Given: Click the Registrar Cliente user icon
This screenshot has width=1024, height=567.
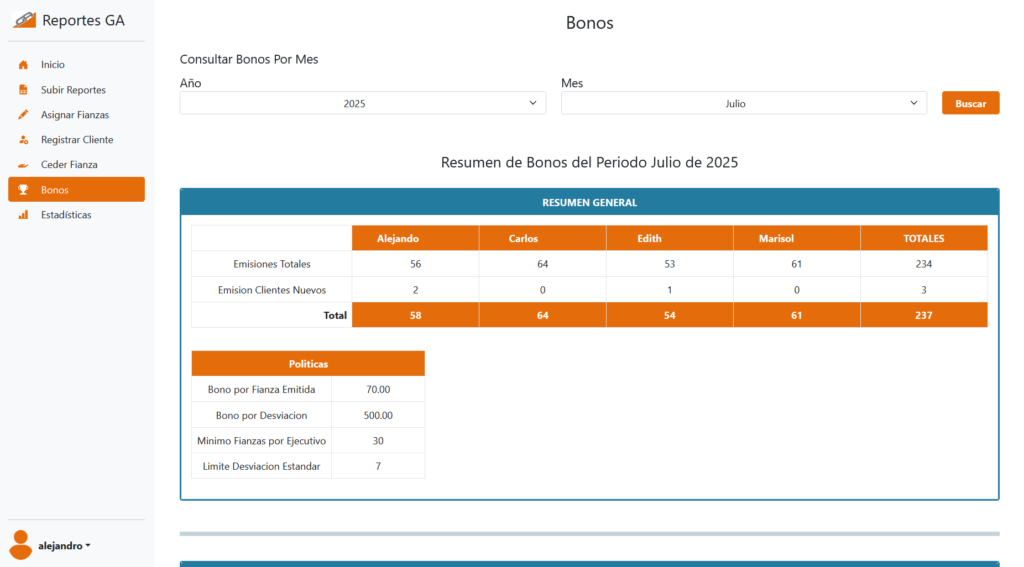Looking at the screenshot, I should 23,140.
